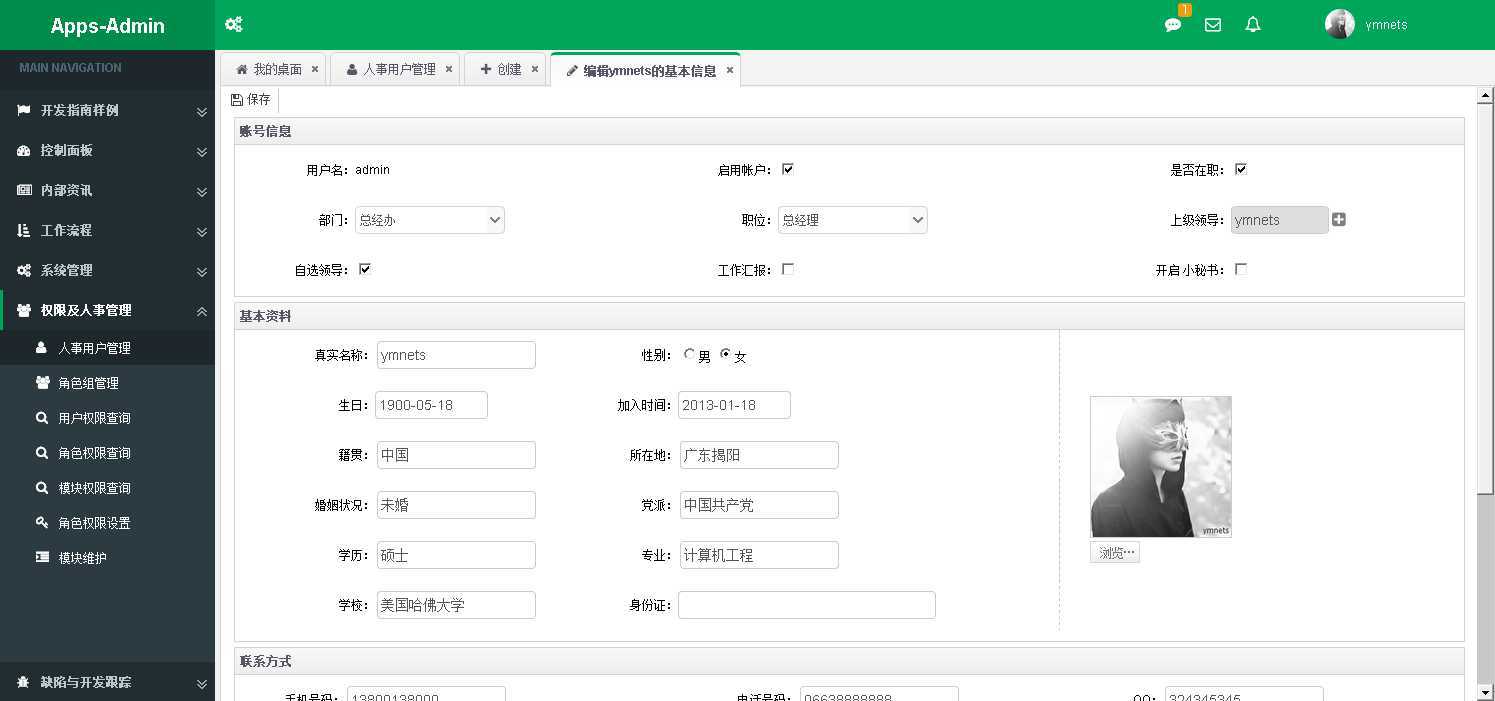1495x701 pixels.
Task: Click the search icon beside 模块权限查询
Action: [42, 488]
